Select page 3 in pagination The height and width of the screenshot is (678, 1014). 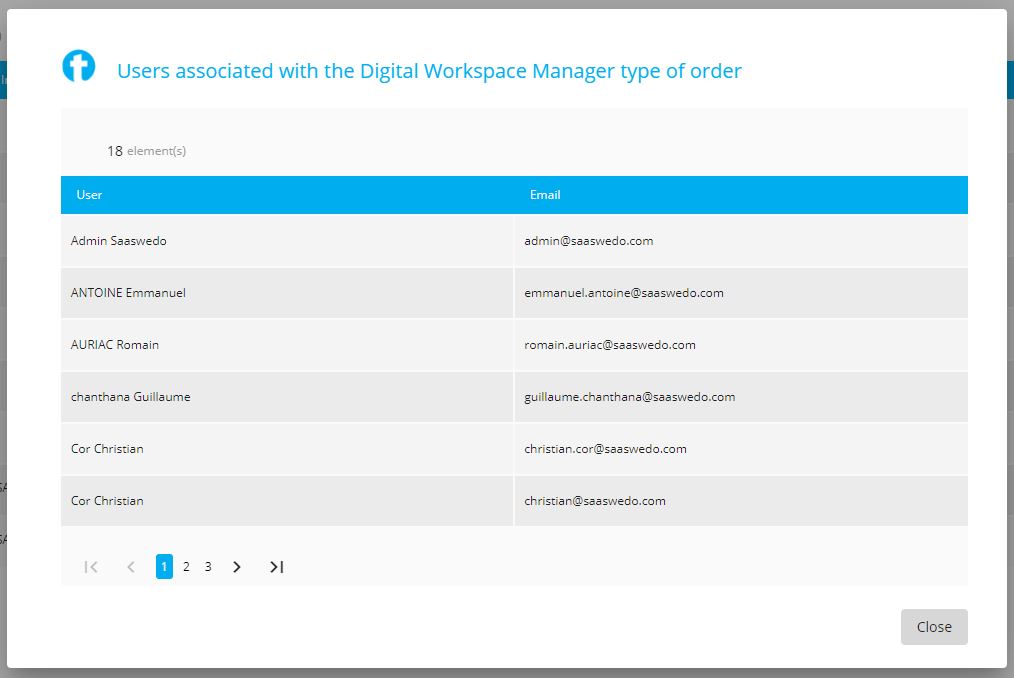(x=208, y=567)
